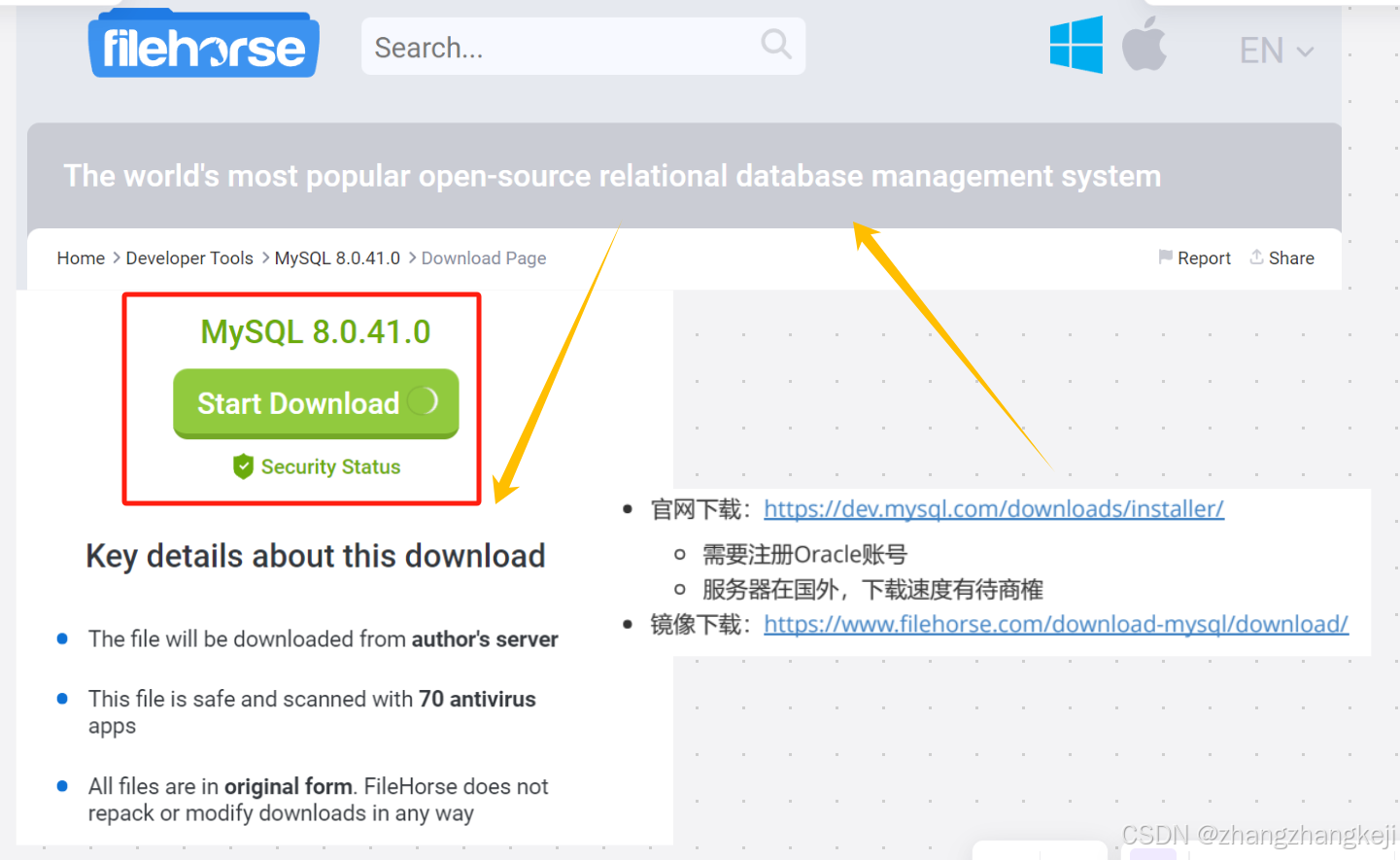1400x860 pixels.
Task: Select the Apple Mac platform icon
Action: [x=1144, y=44]
